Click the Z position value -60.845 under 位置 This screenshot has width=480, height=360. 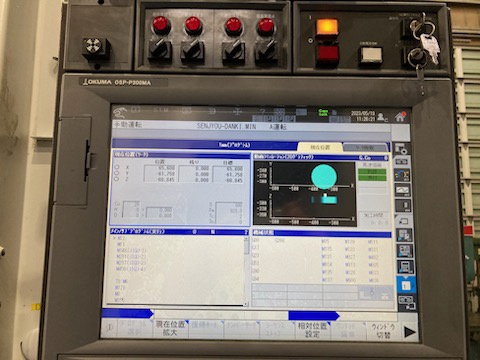166,180
